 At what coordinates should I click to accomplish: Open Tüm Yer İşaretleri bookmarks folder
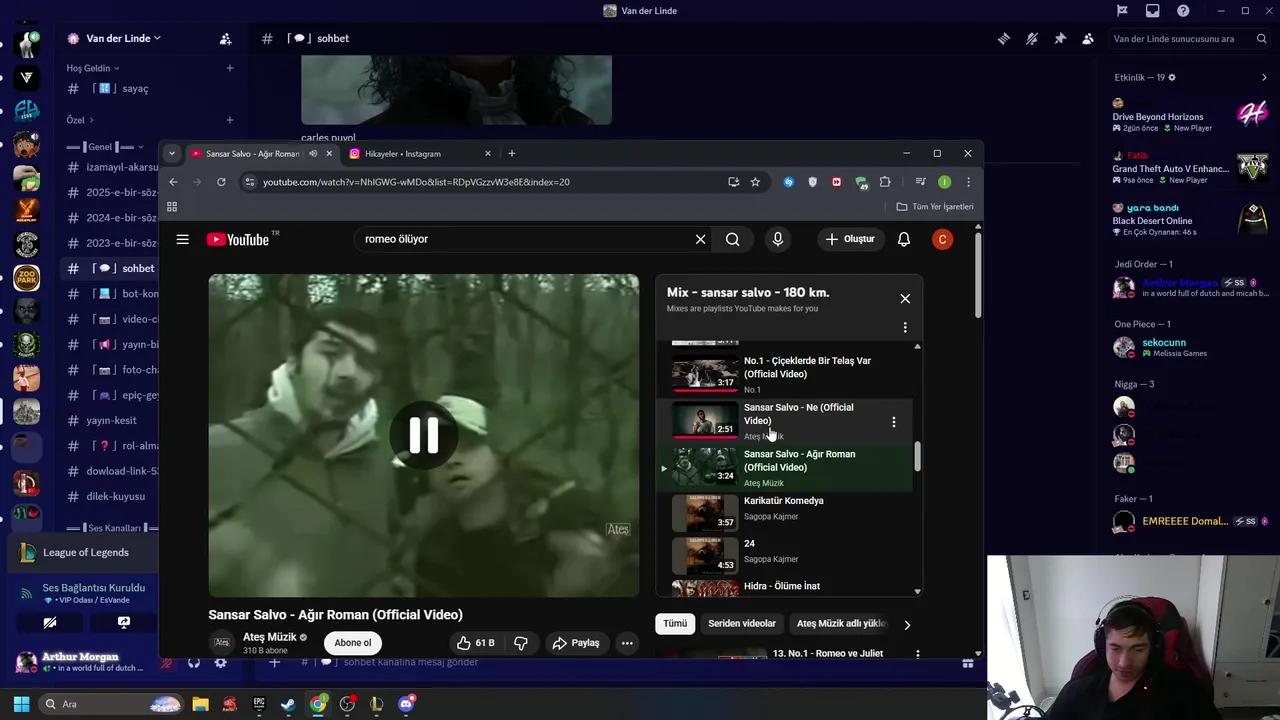(935, 207)
